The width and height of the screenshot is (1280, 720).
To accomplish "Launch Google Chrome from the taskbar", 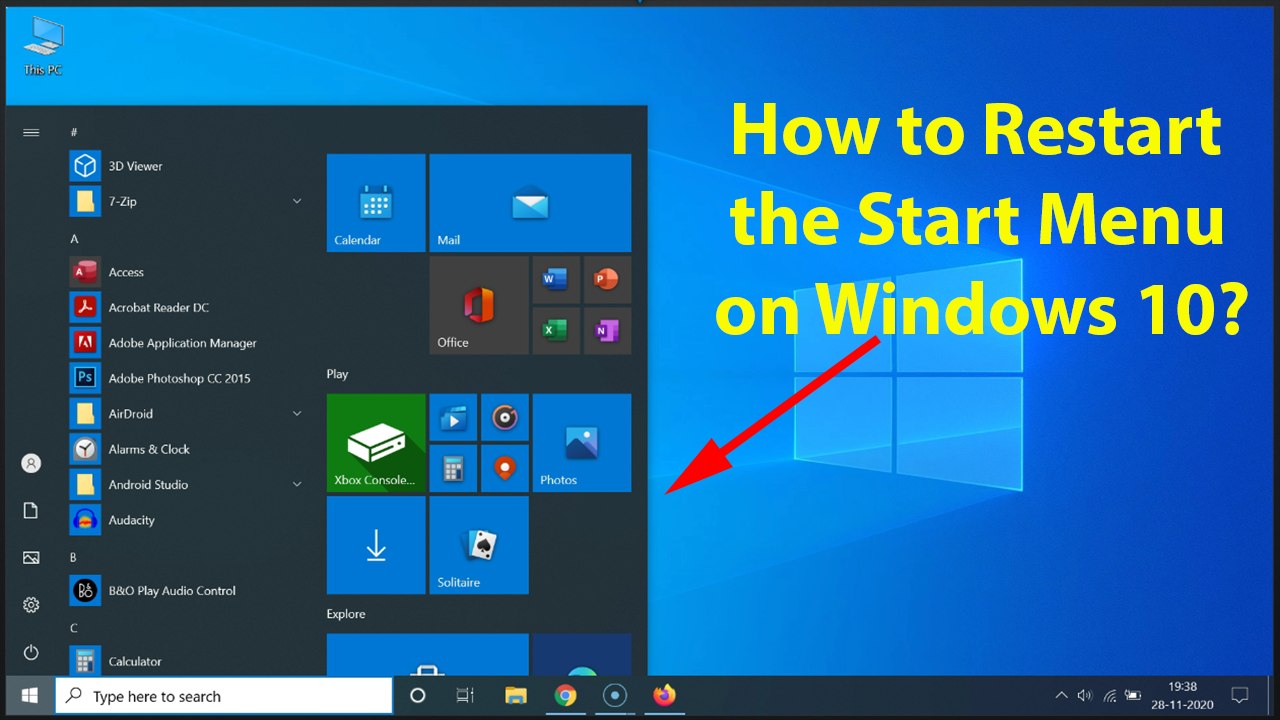I will [565, 696].
